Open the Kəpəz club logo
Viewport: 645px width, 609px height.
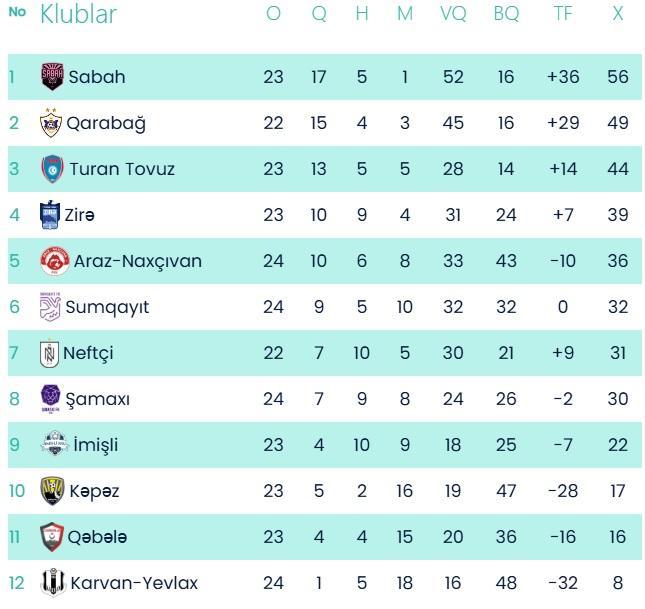pos(52,491)
